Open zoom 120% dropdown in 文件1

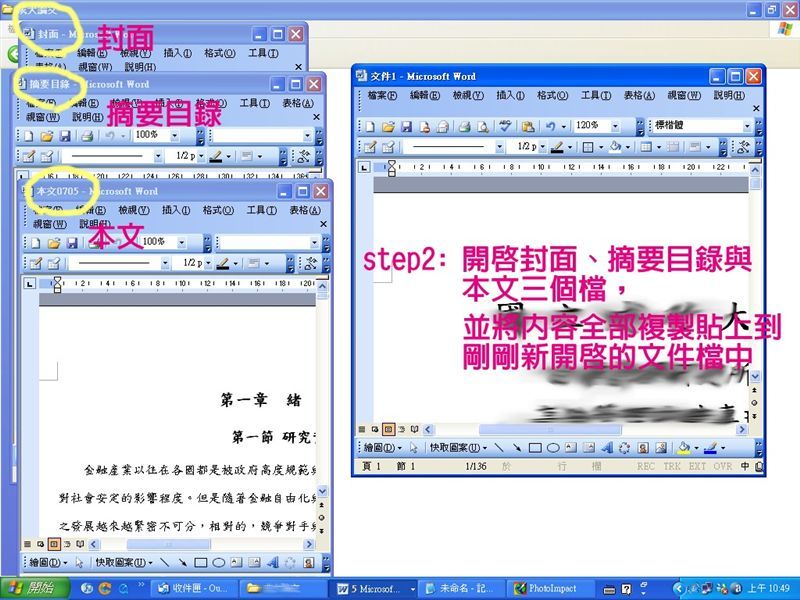tap(615, 126)
